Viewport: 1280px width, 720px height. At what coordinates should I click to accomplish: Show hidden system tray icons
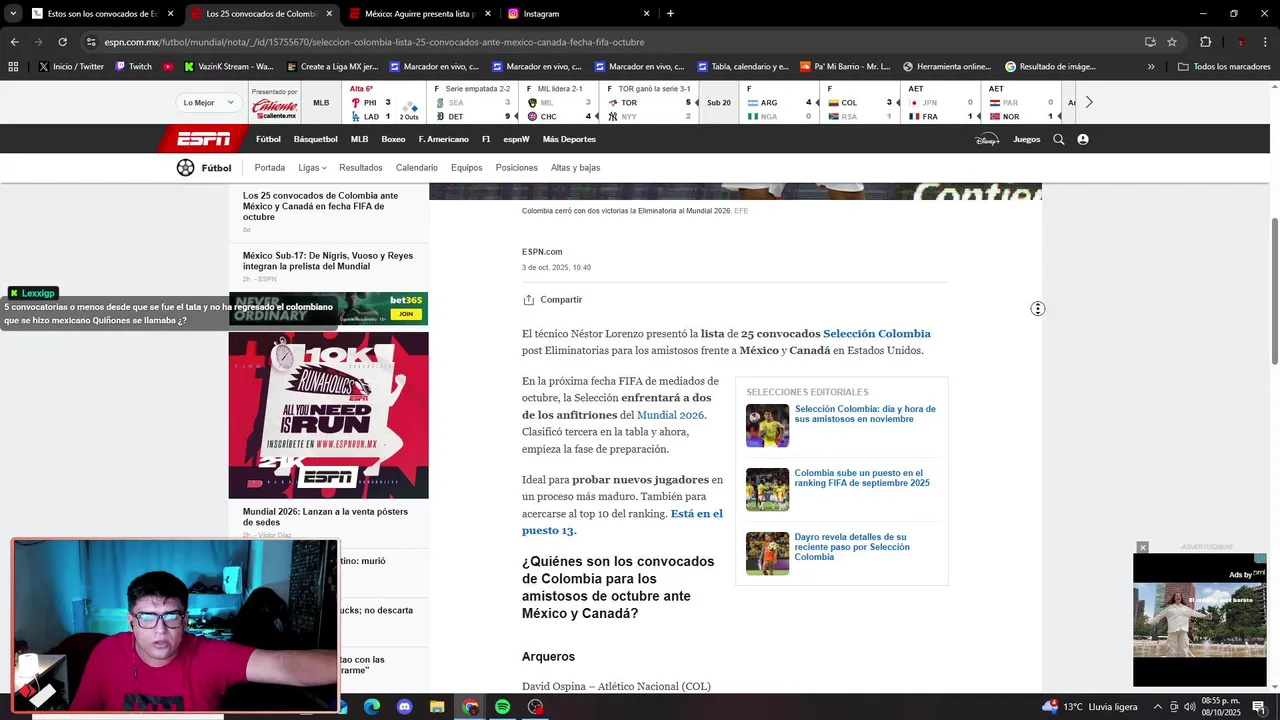(x=1158, y=707)
